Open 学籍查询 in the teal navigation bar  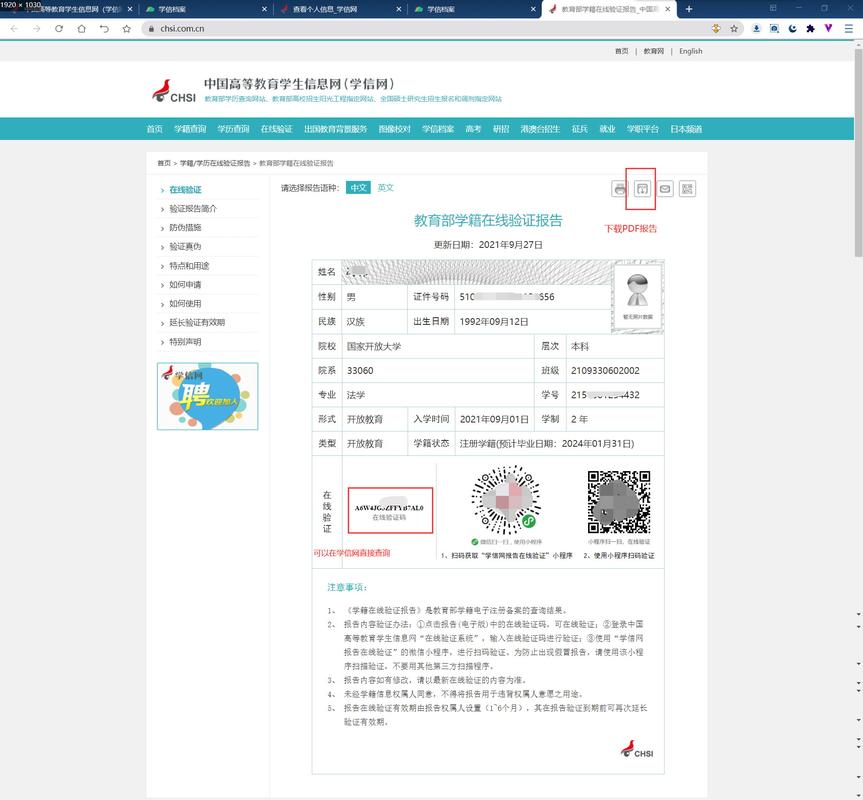click(190, 129)
